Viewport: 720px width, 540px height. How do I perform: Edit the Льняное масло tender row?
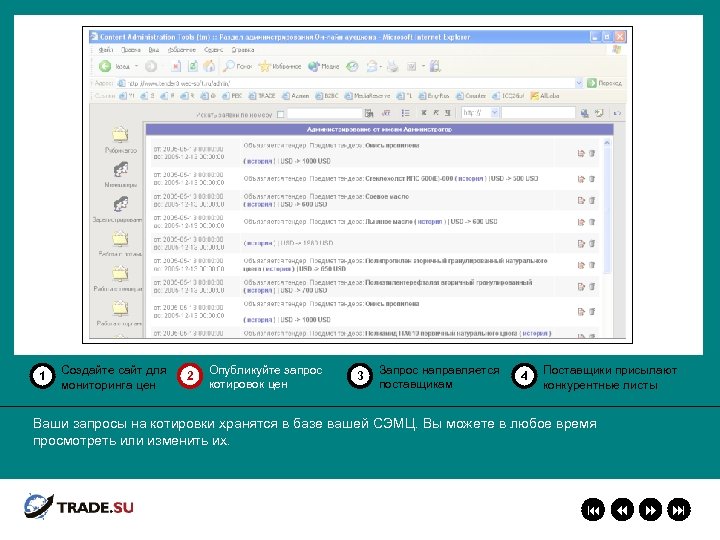581,222
